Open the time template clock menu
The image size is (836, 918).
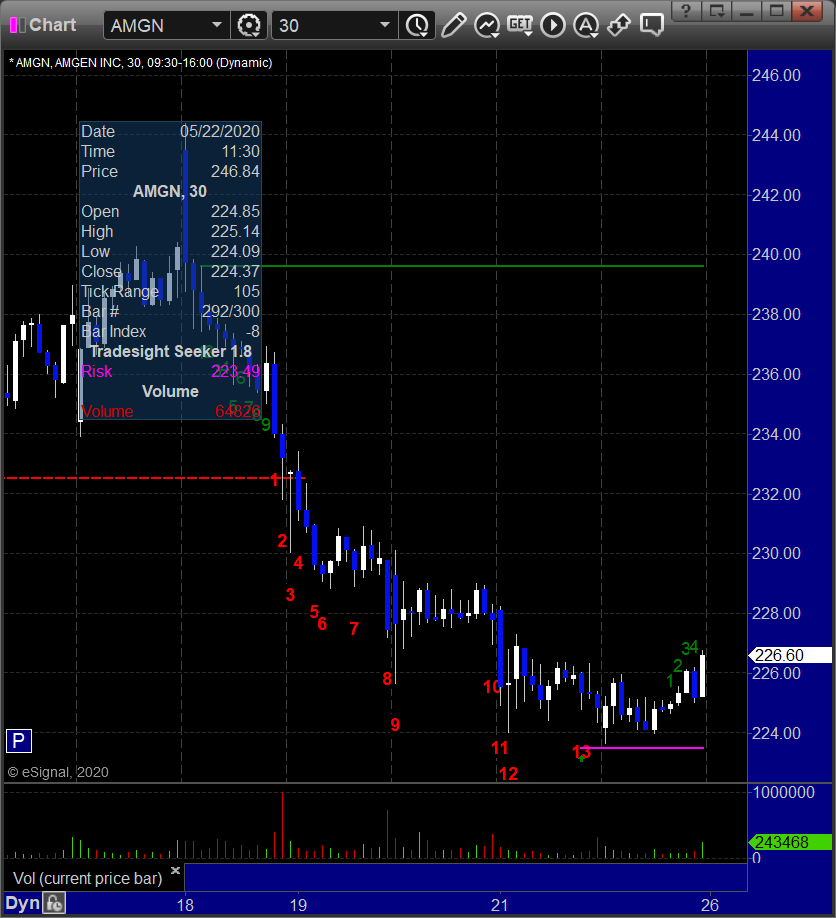(417, 26)
